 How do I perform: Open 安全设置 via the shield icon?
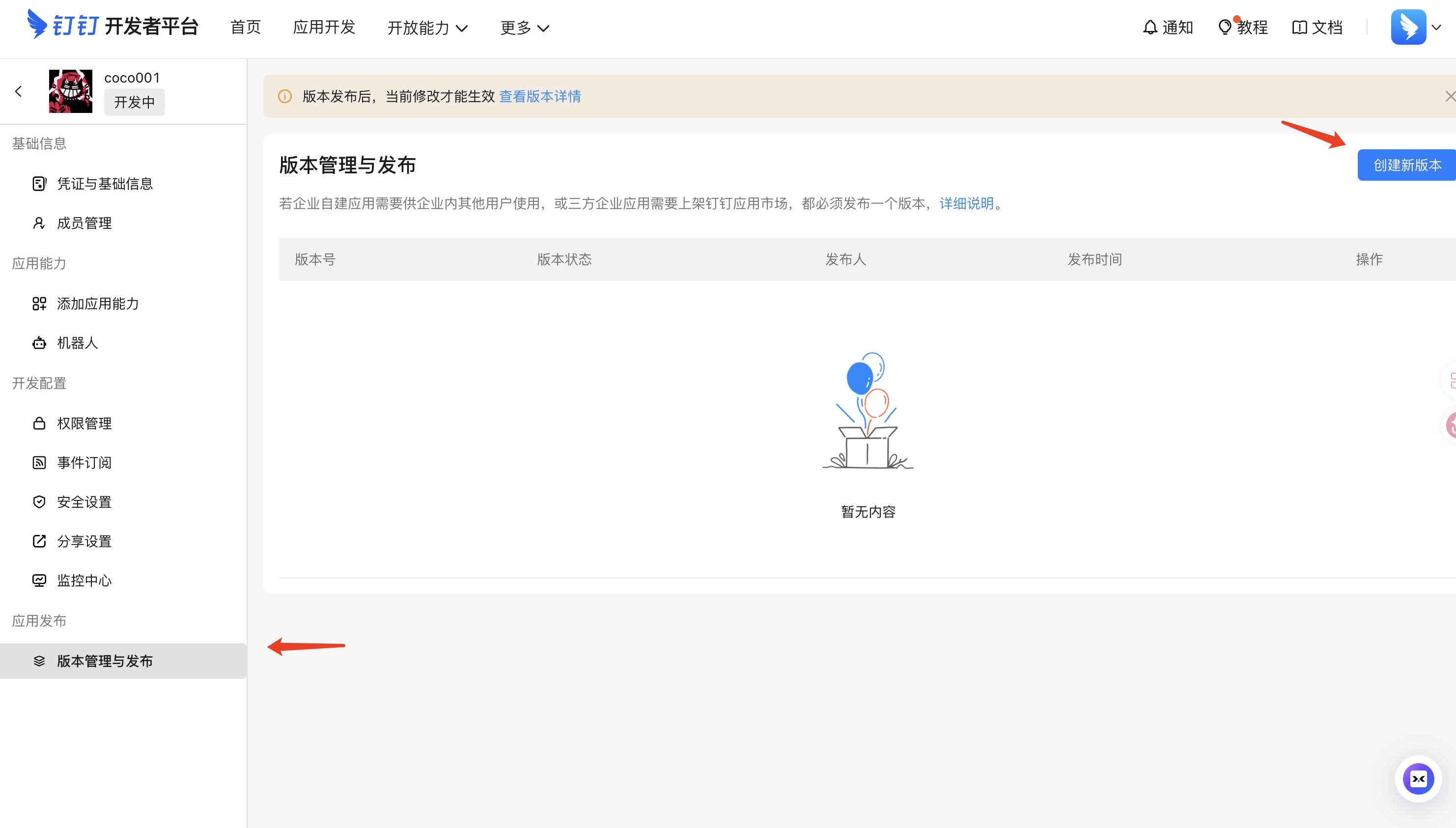coord(39,501)
